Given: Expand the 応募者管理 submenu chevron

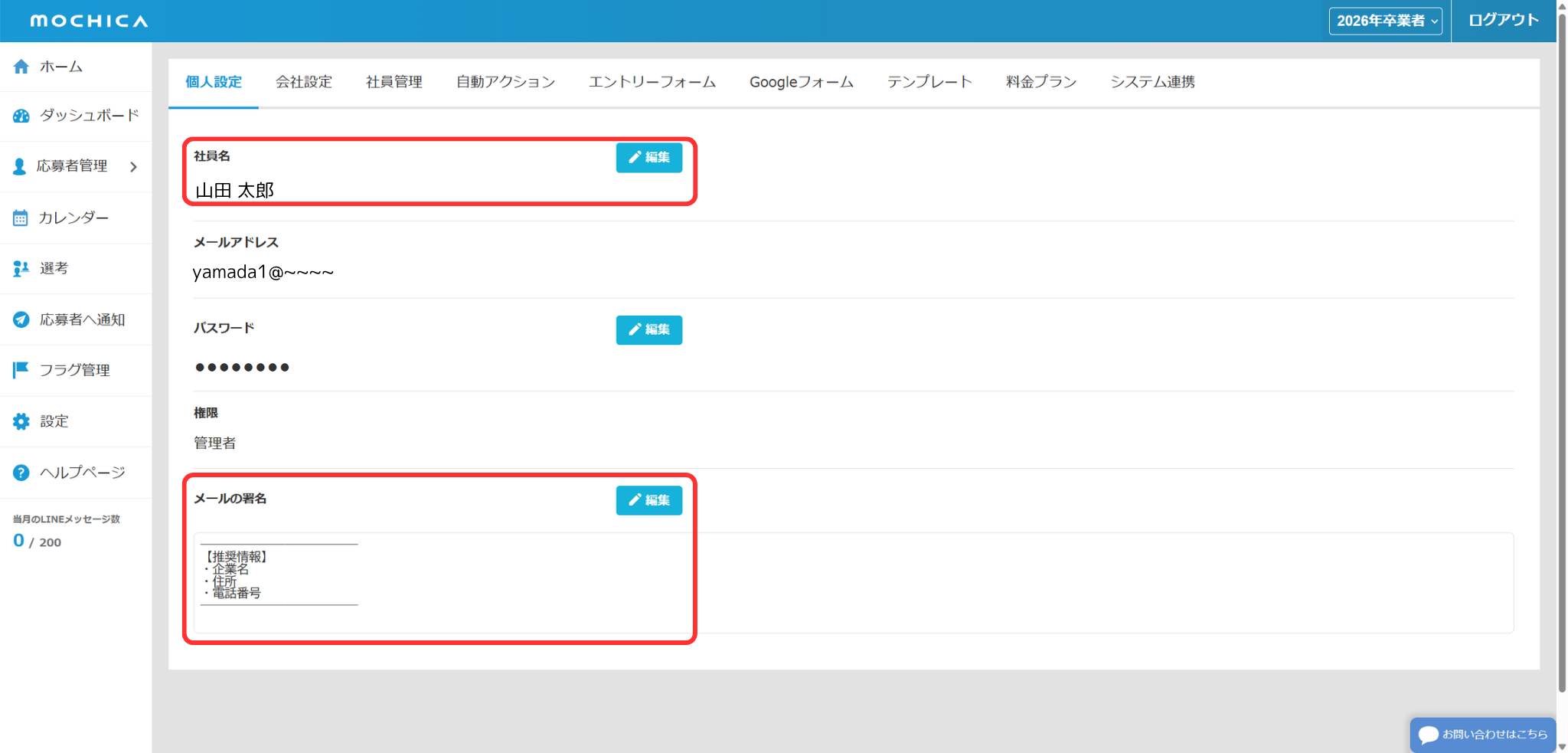Looking at the screenshot, I should [134, 166].
